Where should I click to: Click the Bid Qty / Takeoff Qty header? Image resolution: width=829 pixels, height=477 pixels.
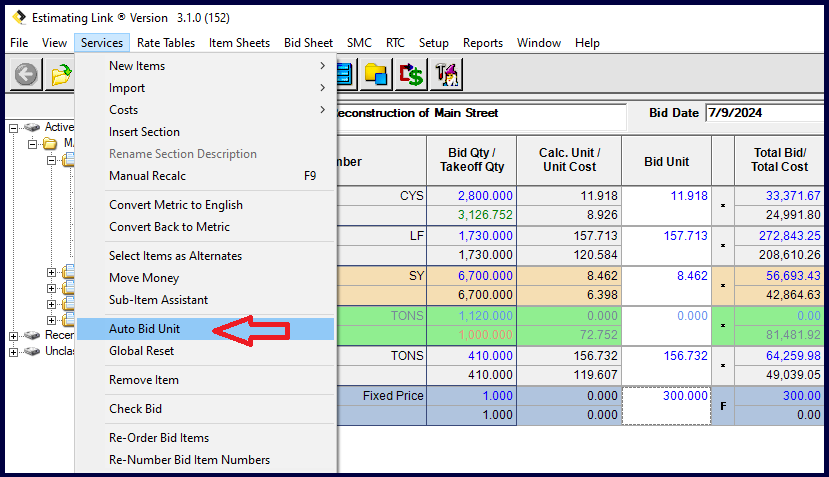pos(472,160)
